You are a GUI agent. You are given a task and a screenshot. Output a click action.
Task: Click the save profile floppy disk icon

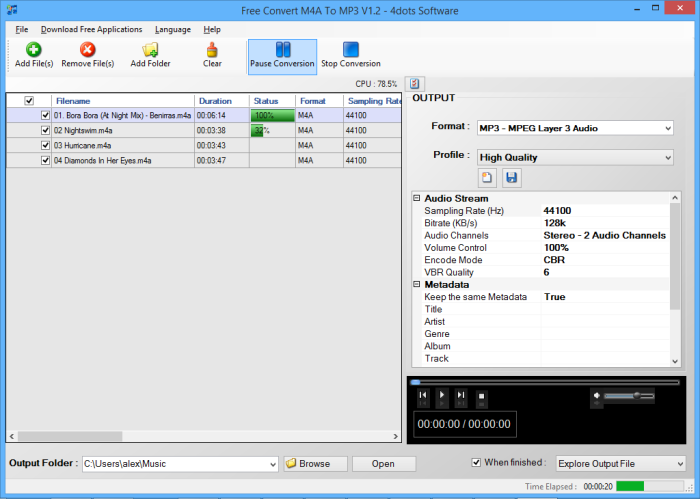(512, 178)
